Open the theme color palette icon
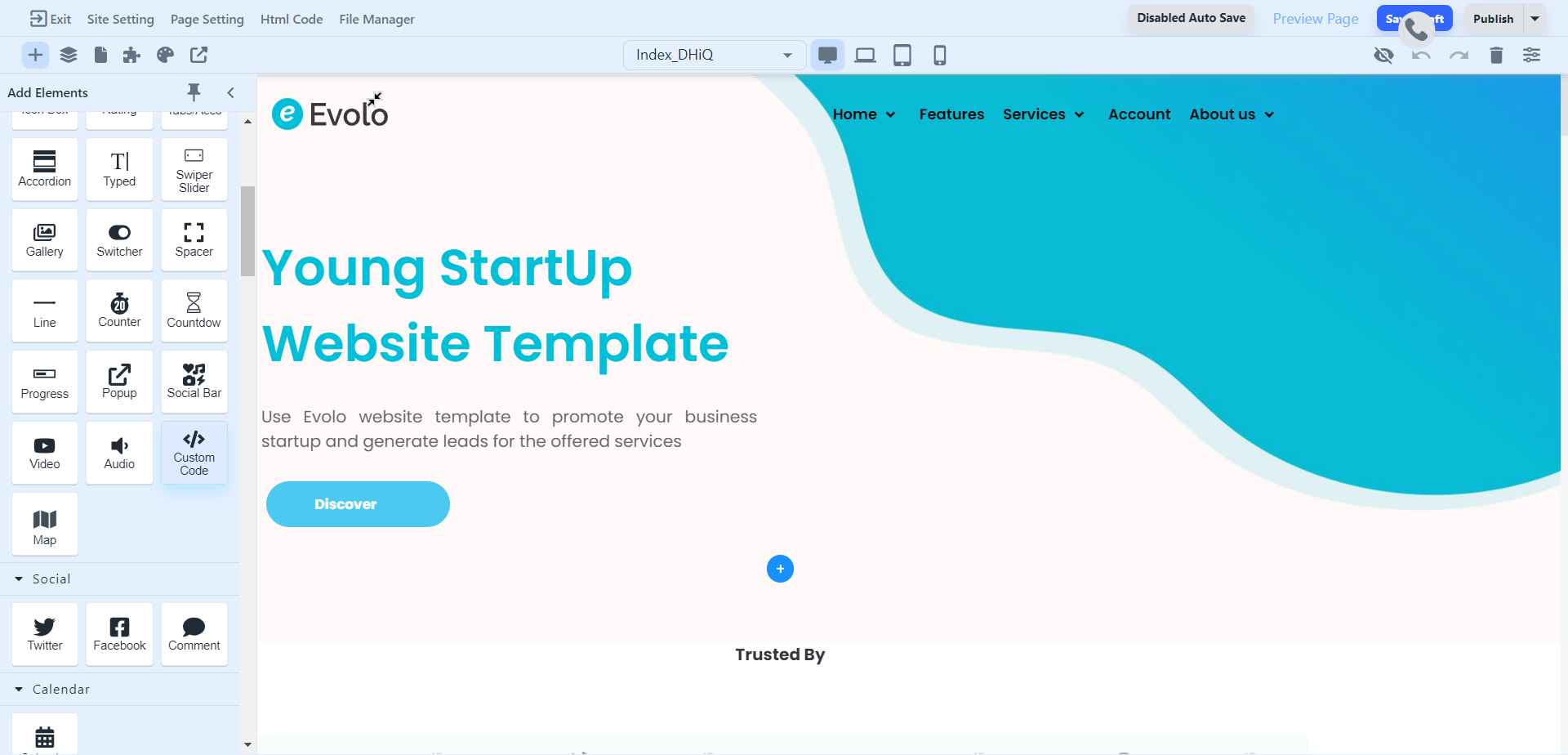Screen dimensions: 1568x755 pos(165,55)
